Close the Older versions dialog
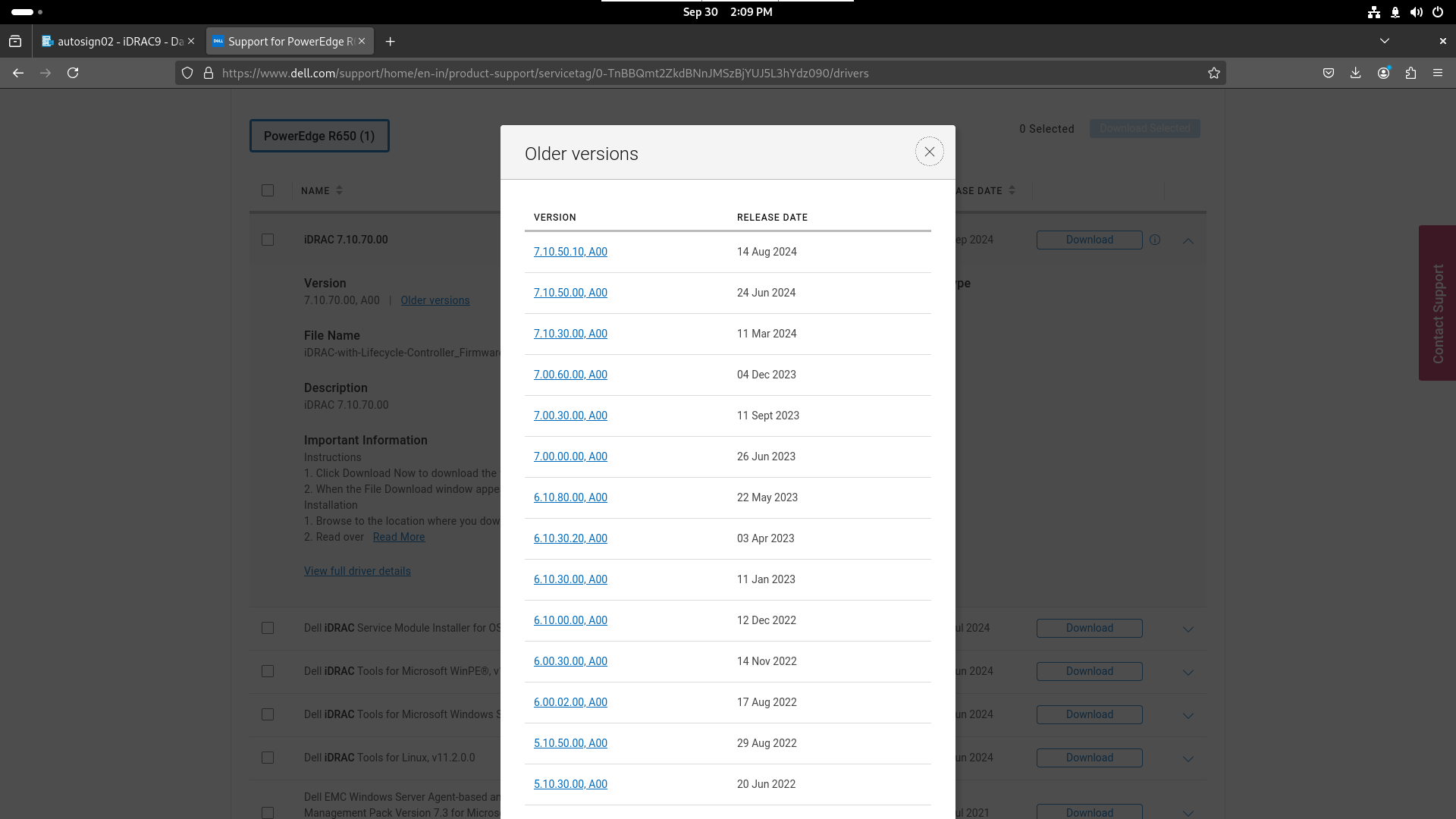 coord(929,152)
